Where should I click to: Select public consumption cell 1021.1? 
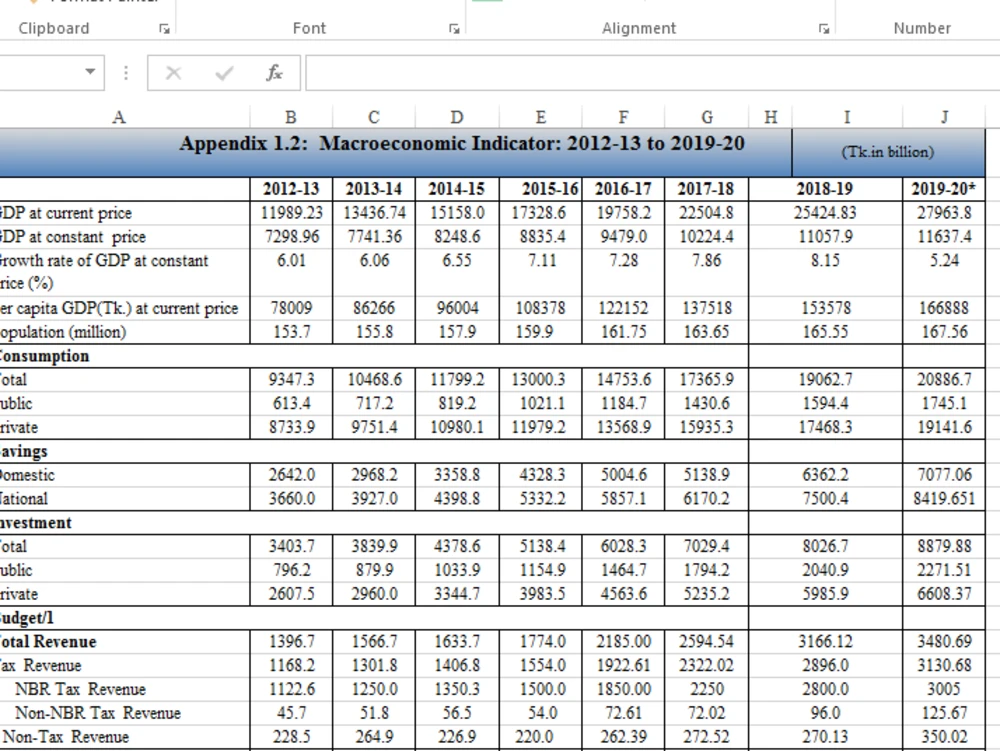540,404
